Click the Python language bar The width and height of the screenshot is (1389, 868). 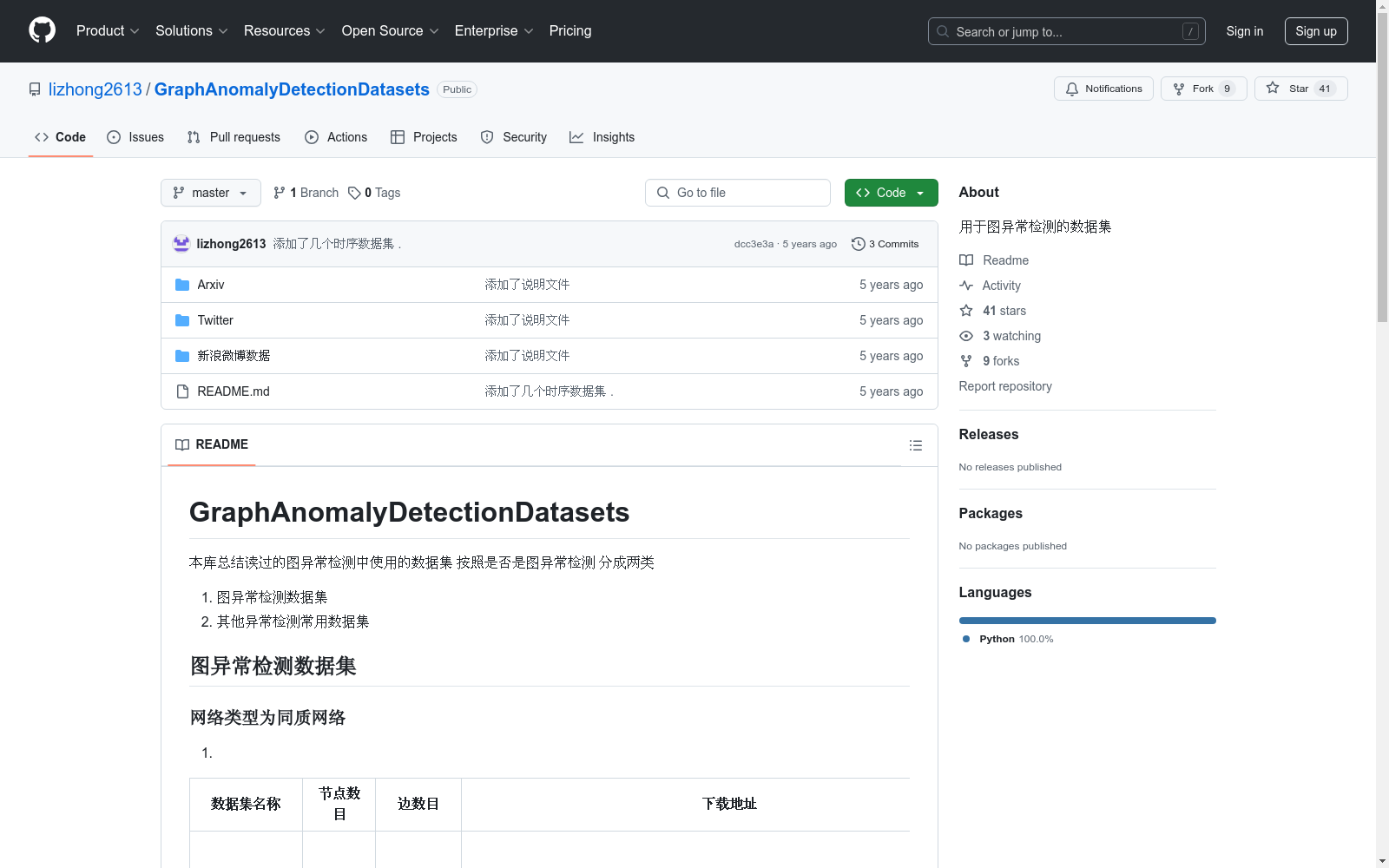[1087, 621]
